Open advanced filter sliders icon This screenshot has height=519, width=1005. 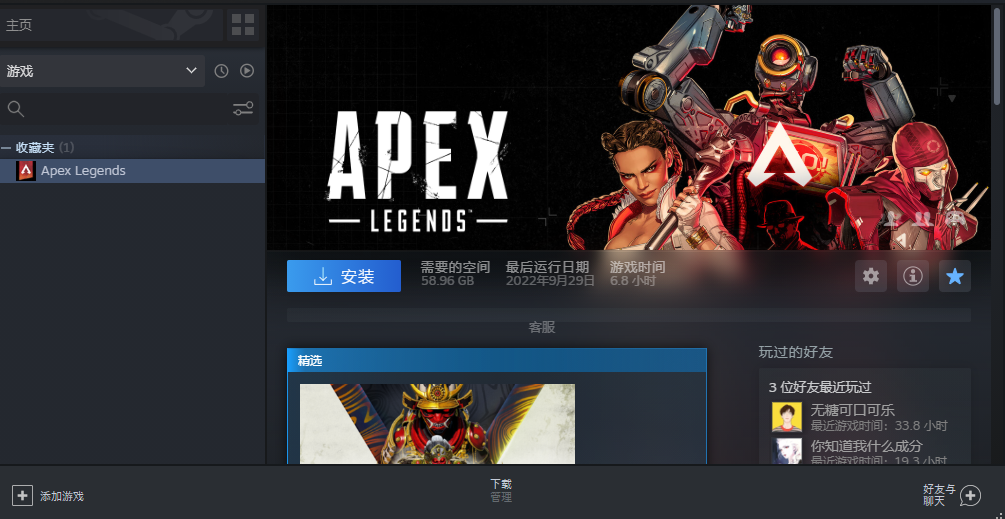point(243,109)
